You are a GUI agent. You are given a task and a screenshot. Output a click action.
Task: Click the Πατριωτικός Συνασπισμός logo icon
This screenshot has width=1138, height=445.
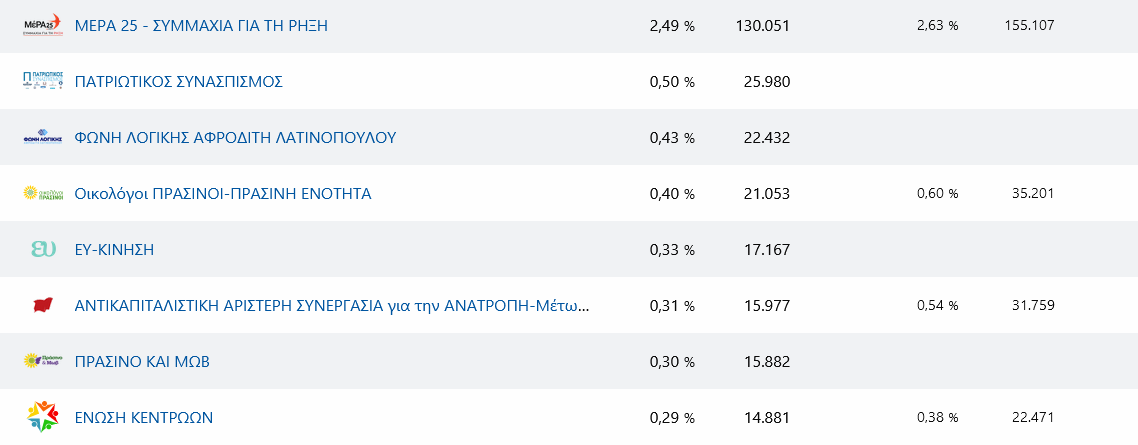pyautogui.click(x=43, y=81)
